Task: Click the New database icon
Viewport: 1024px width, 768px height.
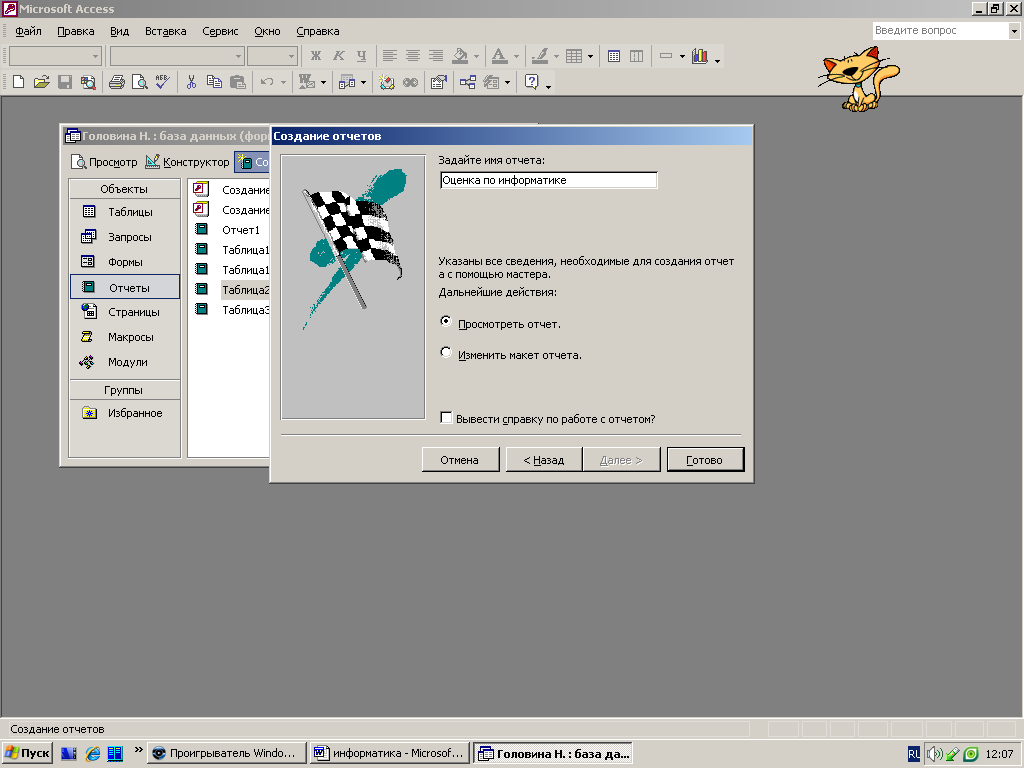Action: click(18, 82)
